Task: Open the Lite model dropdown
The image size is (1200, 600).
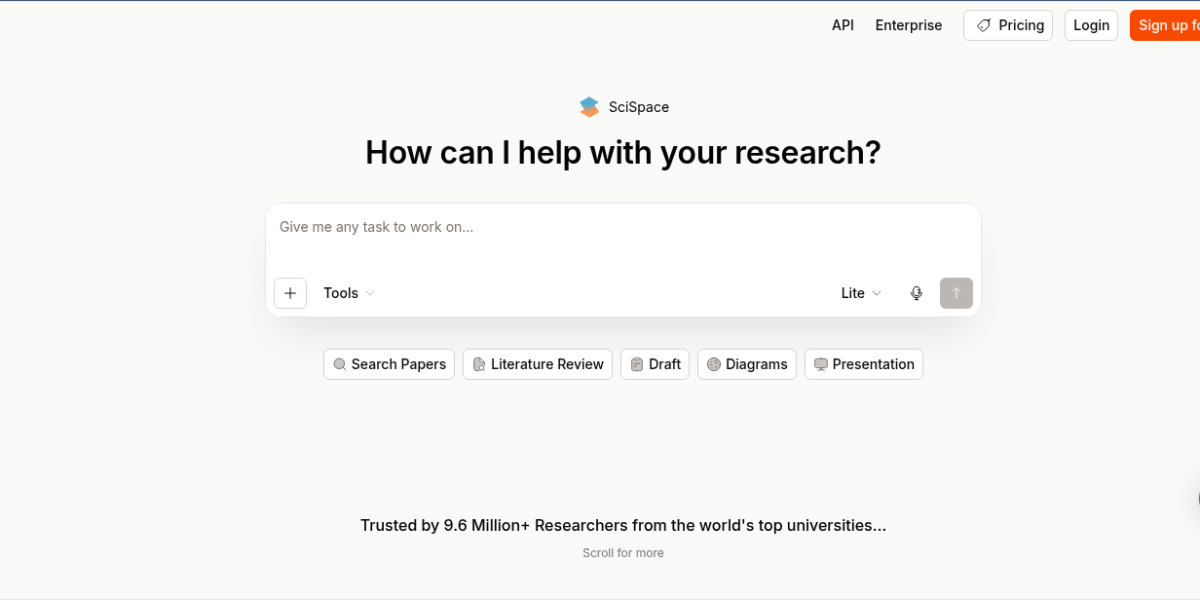Action: click(x=861, y=293)
